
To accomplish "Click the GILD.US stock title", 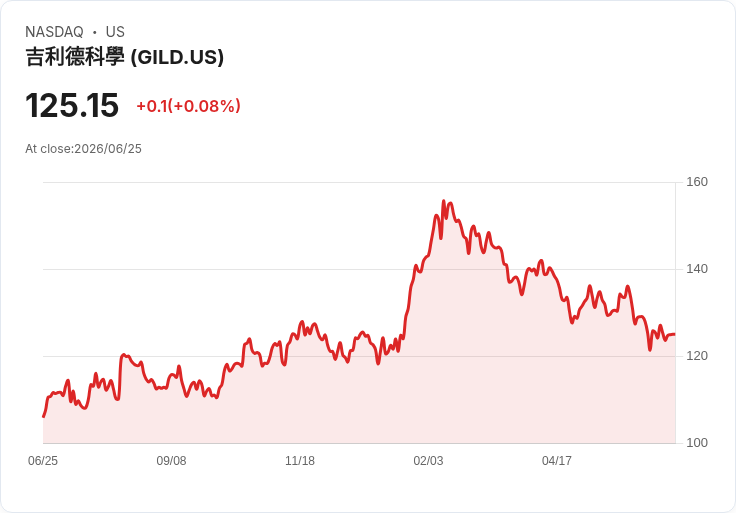I will point(124,57).
